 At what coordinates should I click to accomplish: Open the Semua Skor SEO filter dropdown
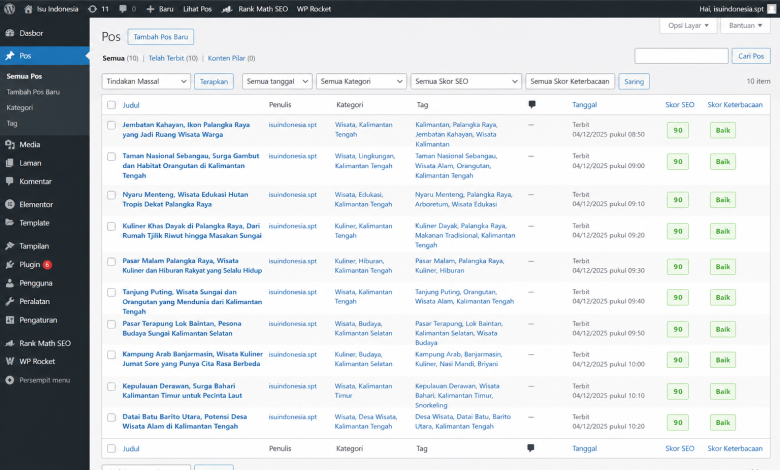[466, 81]
